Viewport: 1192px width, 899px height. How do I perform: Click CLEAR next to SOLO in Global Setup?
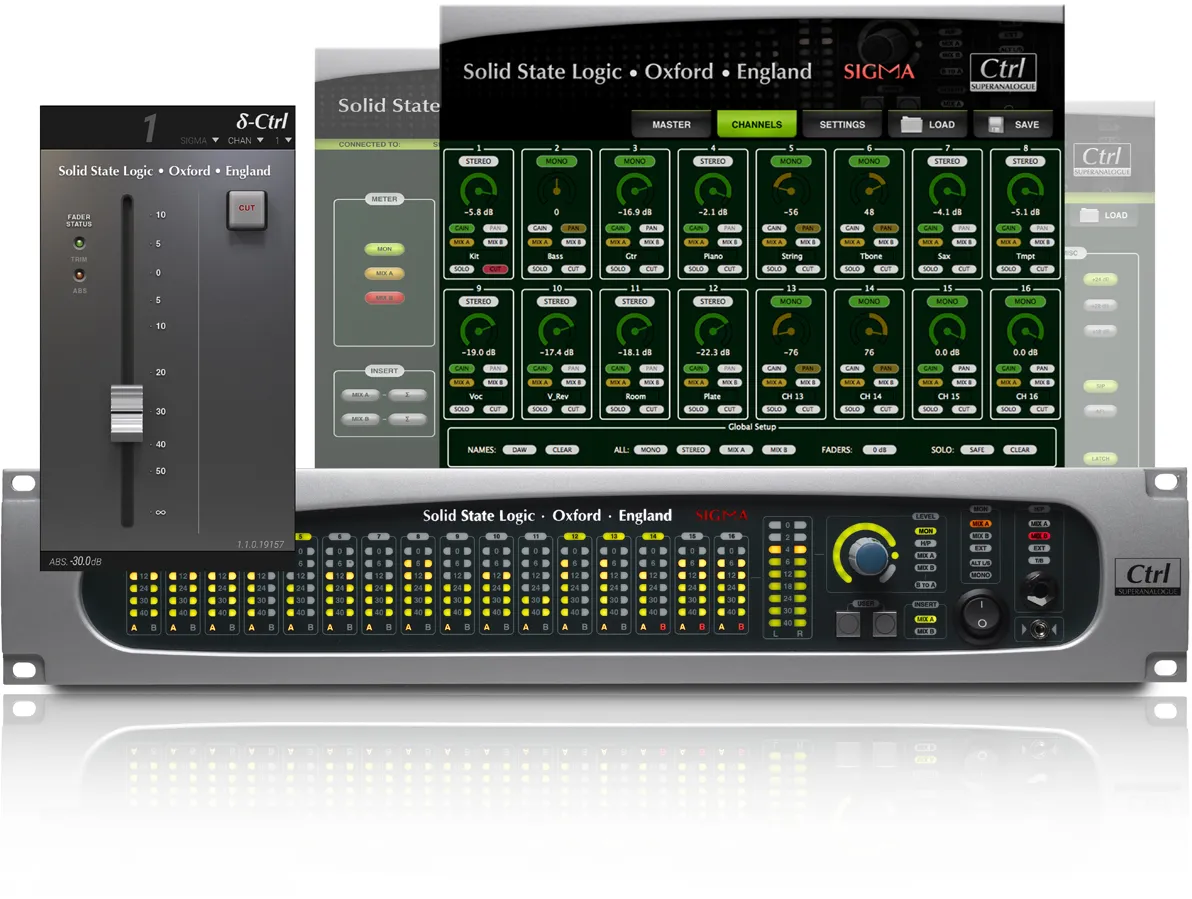point(1020,450)
